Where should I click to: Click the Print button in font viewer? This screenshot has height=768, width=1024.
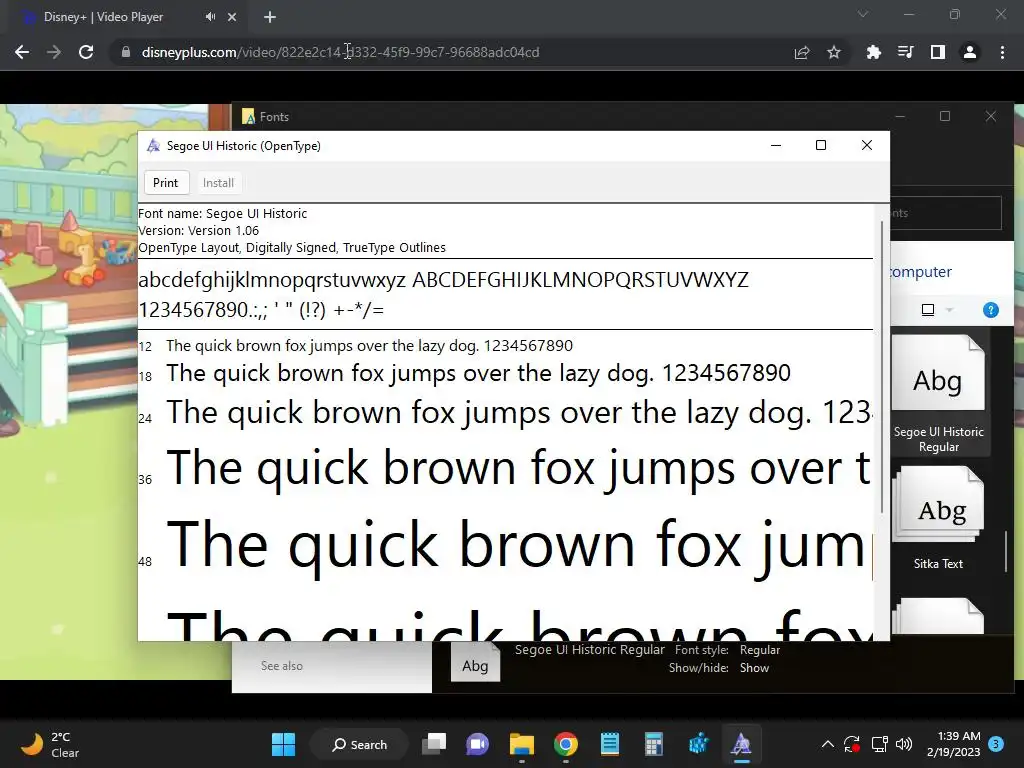(166, 183)
